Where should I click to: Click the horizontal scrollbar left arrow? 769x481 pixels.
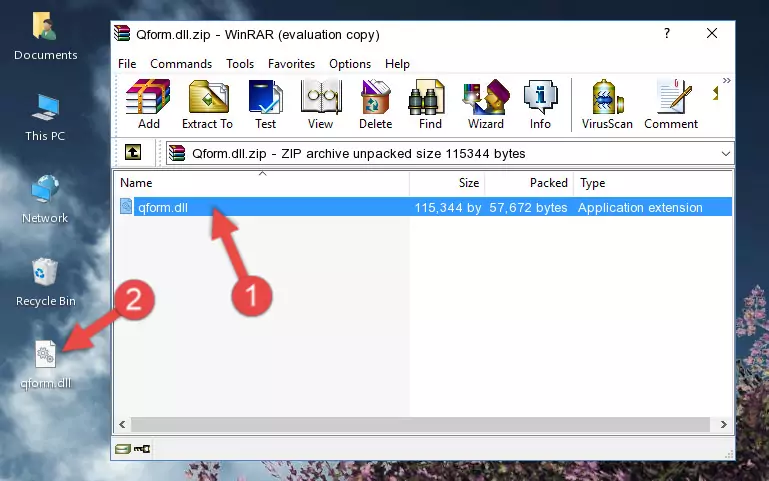pyautogui.click(x=123, y=424)
